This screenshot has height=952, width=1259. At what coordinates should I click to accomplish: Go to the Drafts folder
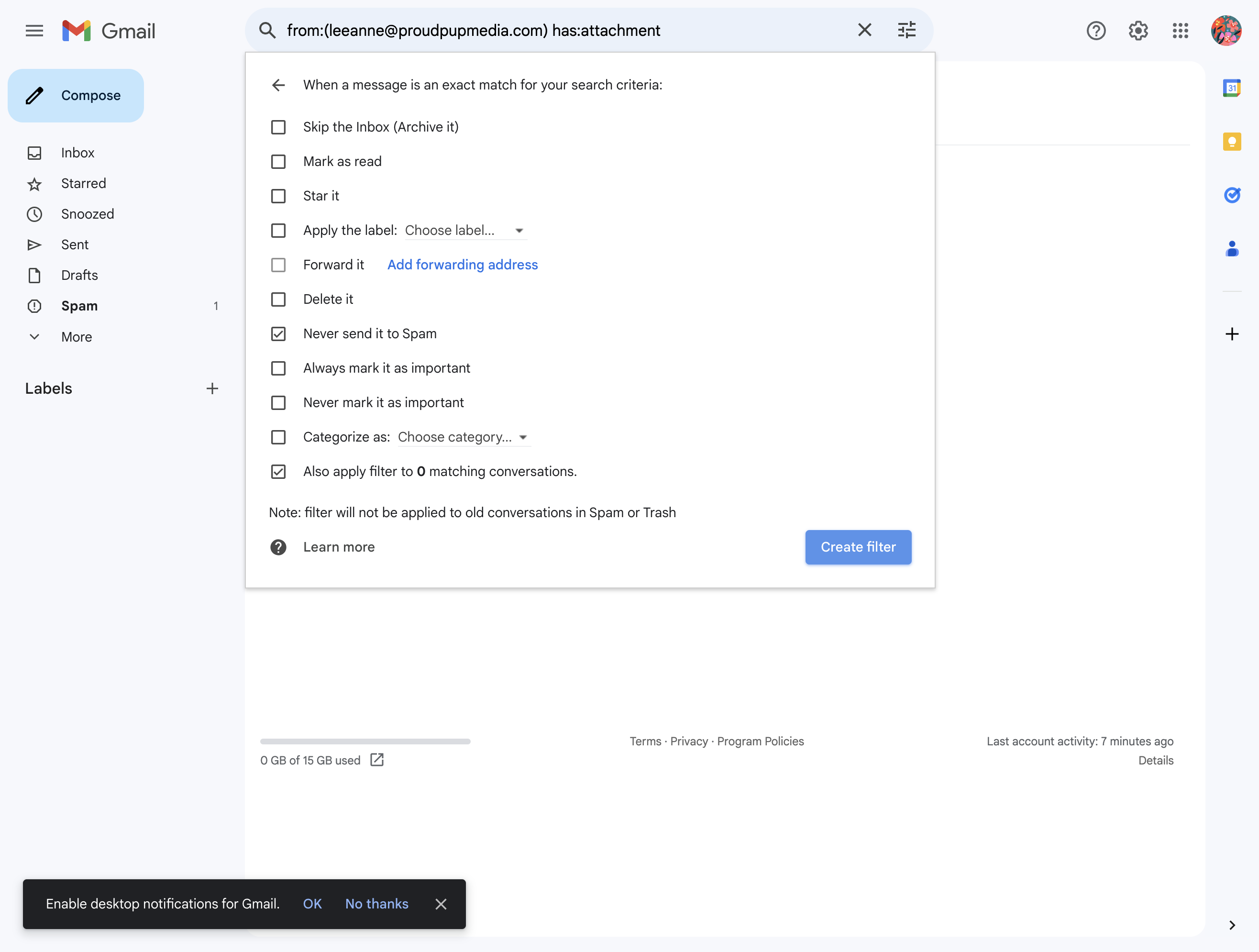79,276
